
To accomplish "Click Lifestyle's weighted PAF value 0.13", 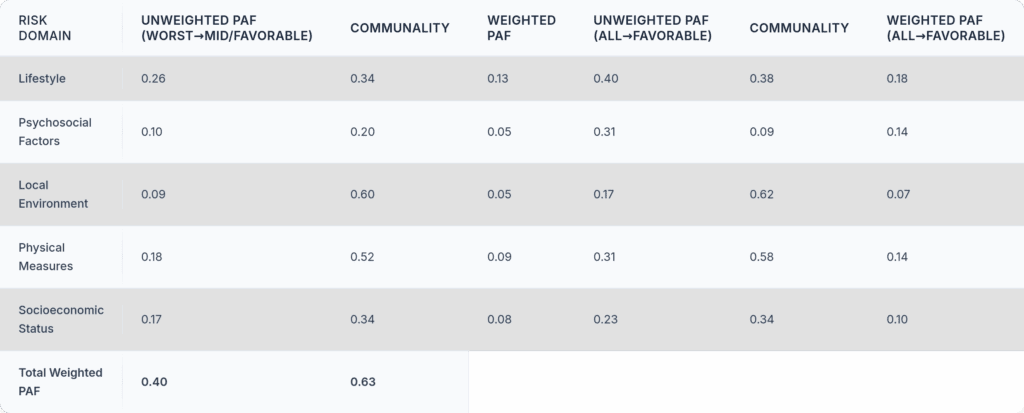I will coord(497,78).
